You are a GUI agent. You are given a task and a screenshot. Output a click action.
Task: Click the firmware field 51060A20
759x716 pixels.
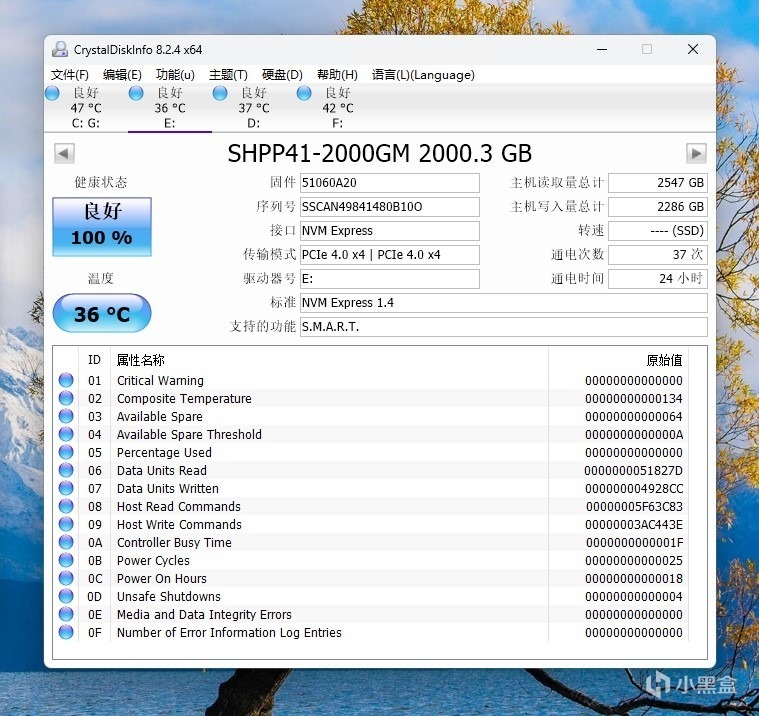click(390, 183)
